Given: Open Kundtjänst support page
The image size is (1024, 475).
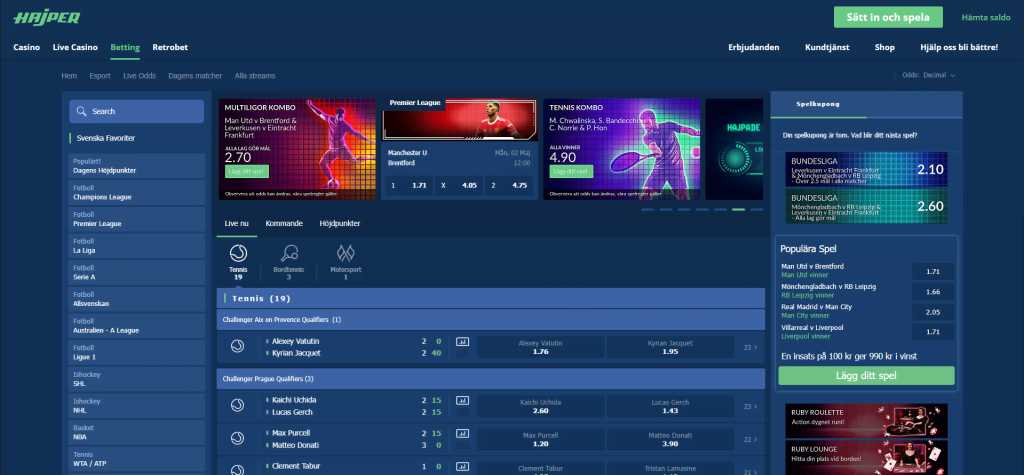Looking at the screenshot, I should click(827, 47).
